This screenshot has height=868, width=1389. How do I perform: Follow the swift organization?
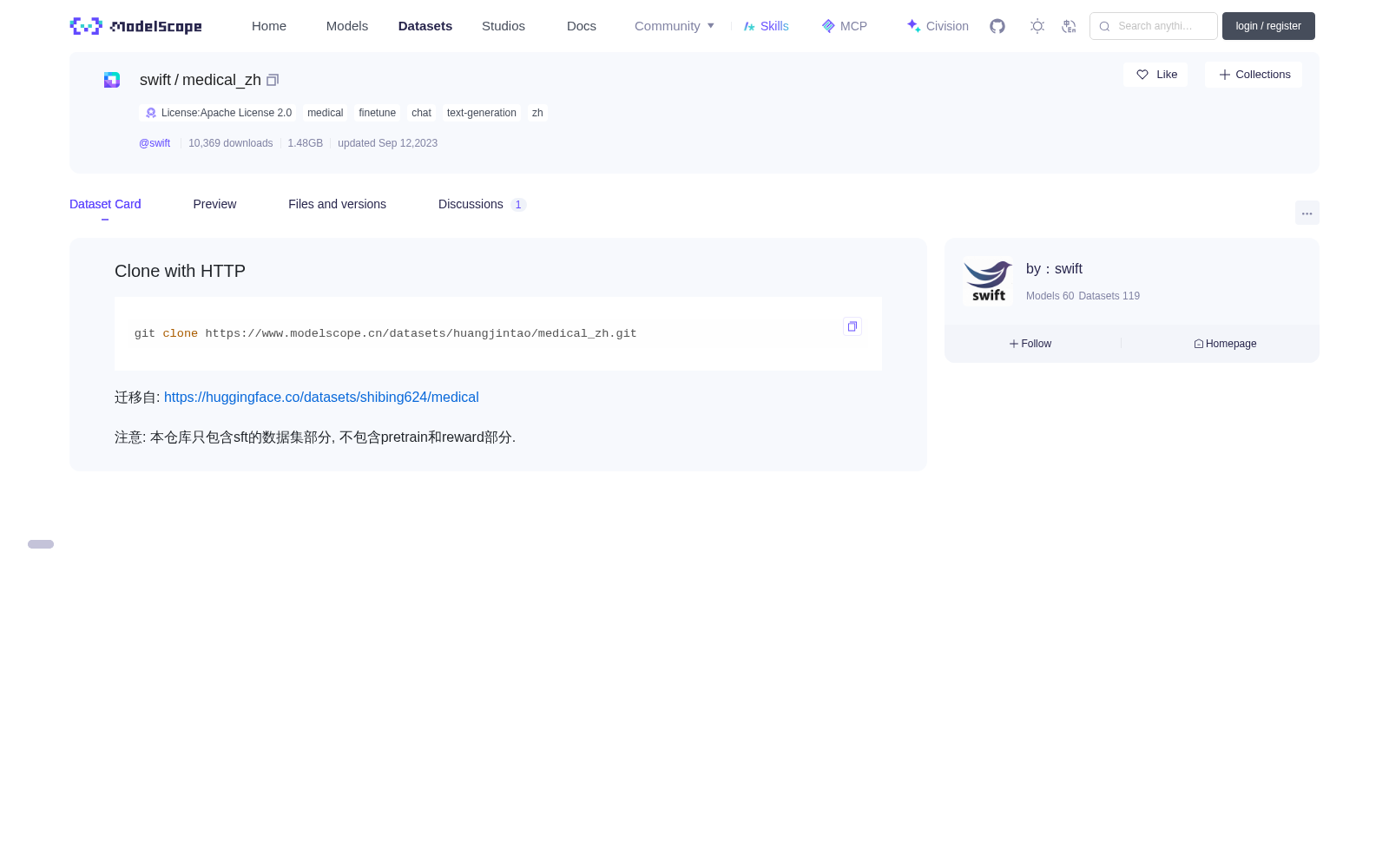(x=1030, y=344)
